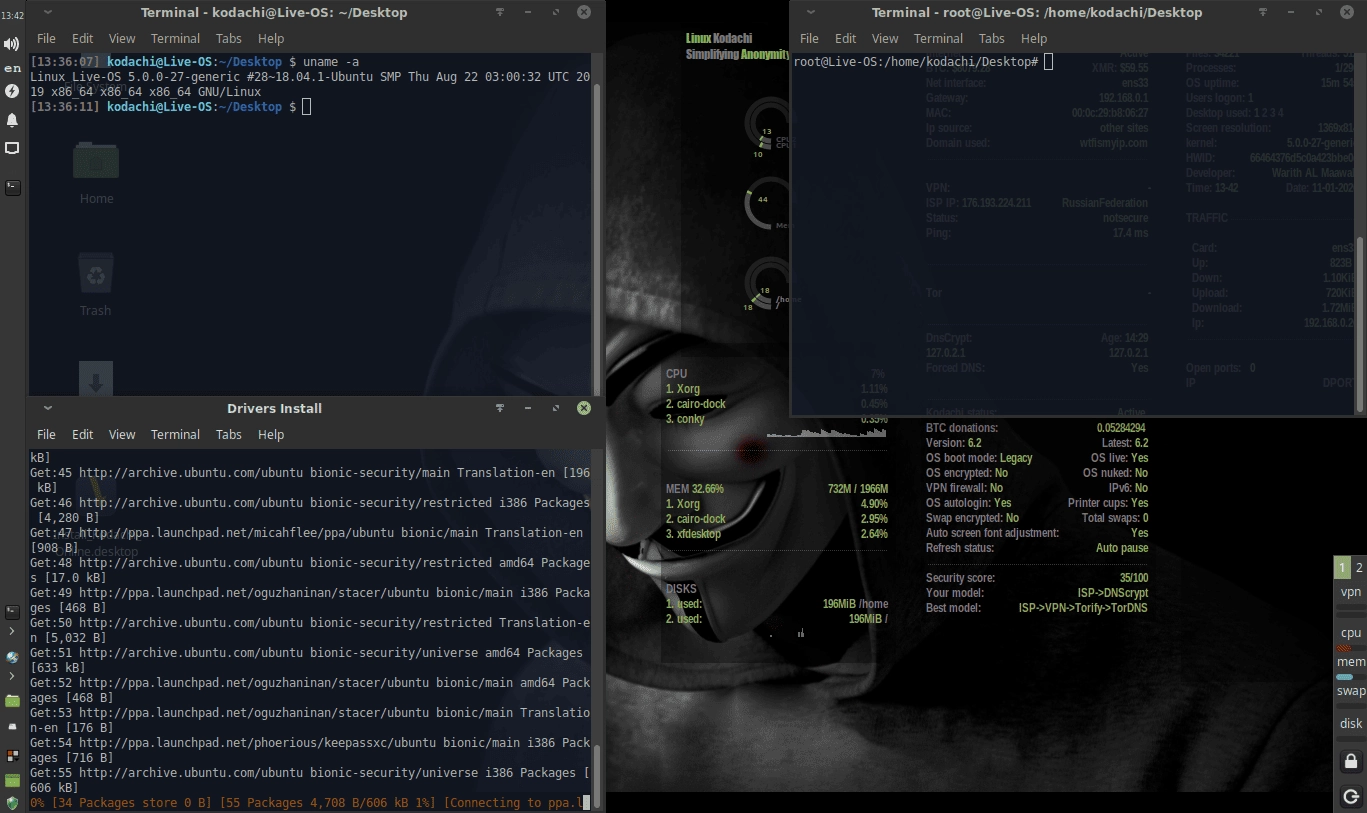The image size is (1367, 813).
Task: Expand the chevron below the lower terminal launcher
Action: click(x=12, y=631)
